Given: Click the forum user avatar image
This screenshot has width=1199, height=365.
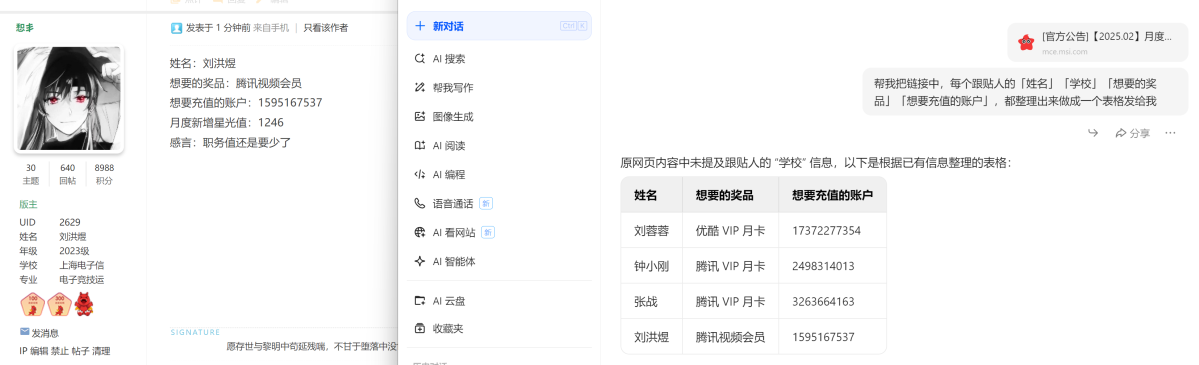Looking at the screenshot, I should 69,99.
